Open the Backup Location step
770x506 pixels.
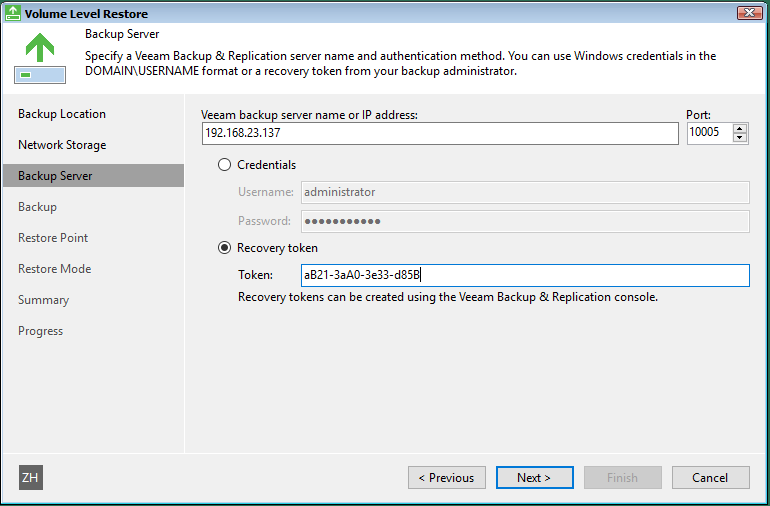[x=62, y=113]
